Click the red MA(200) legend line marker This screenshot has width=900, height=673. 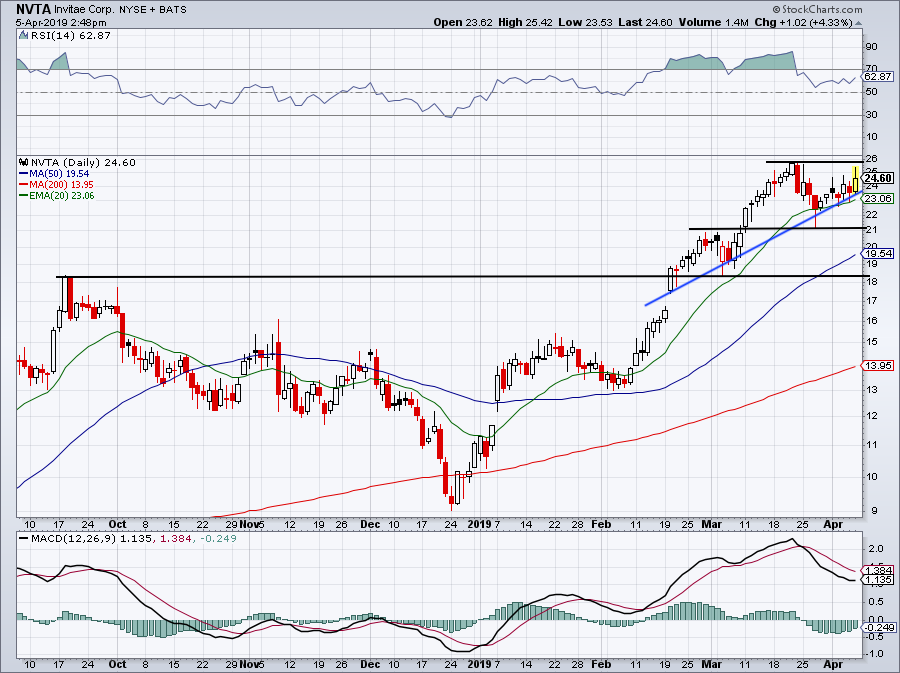[24, 185]
